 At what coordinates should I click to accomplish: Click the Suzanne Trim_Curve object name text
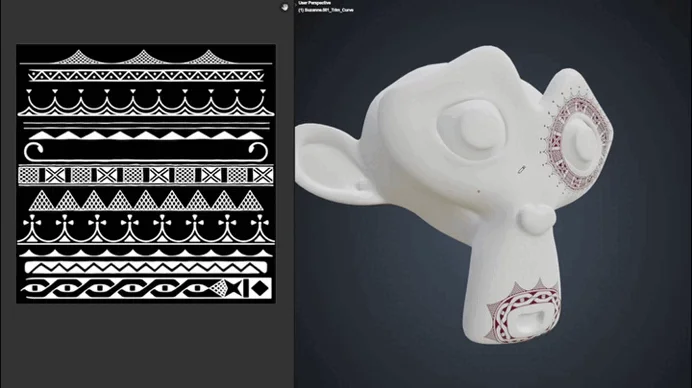[x=326, y=10]
